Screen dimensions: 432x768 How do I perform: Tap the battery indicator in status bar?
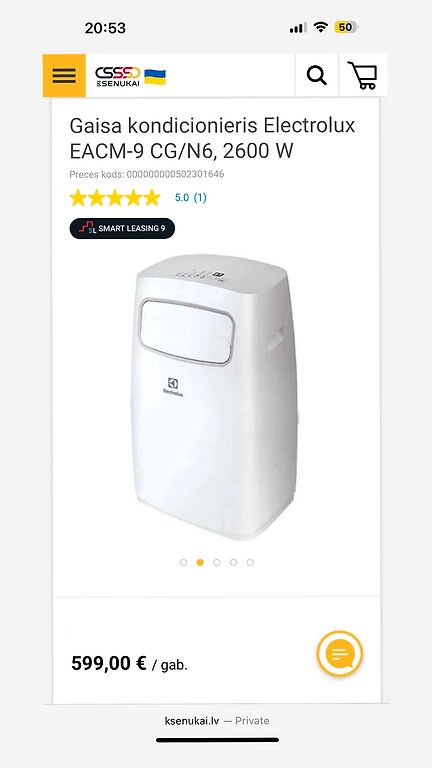tap(346, 27)
